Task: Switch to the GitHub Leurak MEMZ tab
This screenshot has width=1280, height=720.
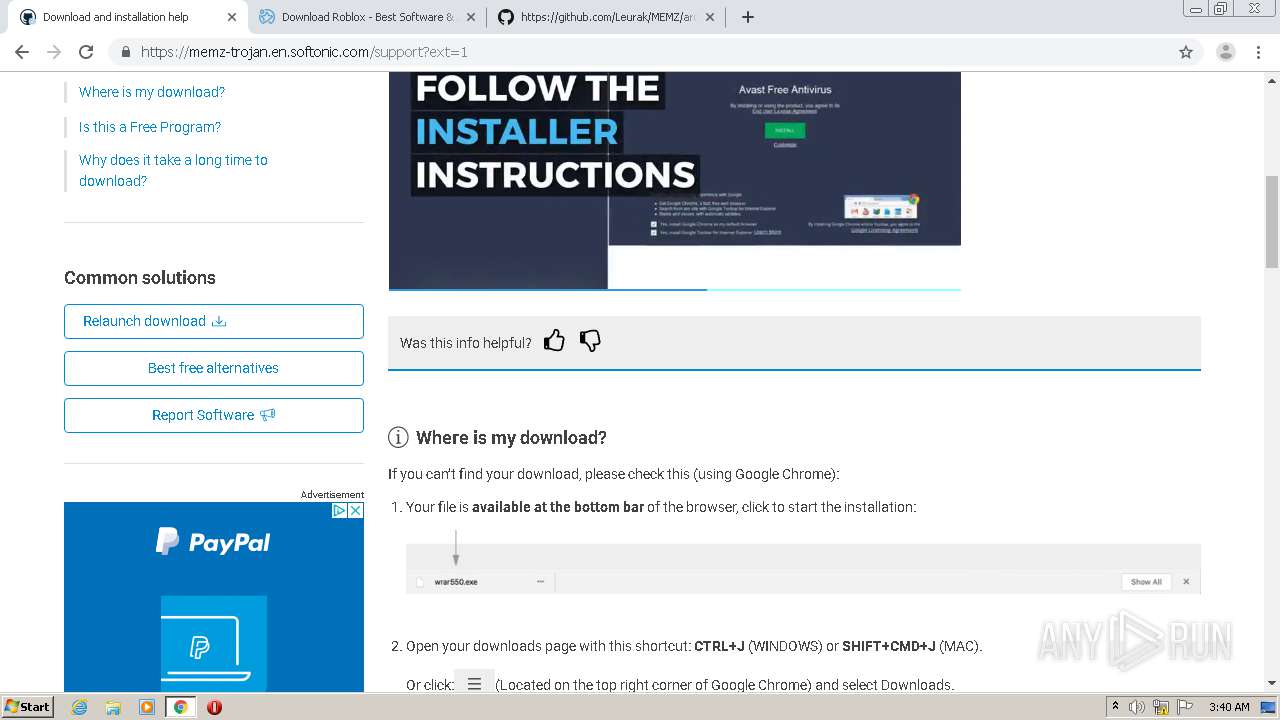Action: 607,17
